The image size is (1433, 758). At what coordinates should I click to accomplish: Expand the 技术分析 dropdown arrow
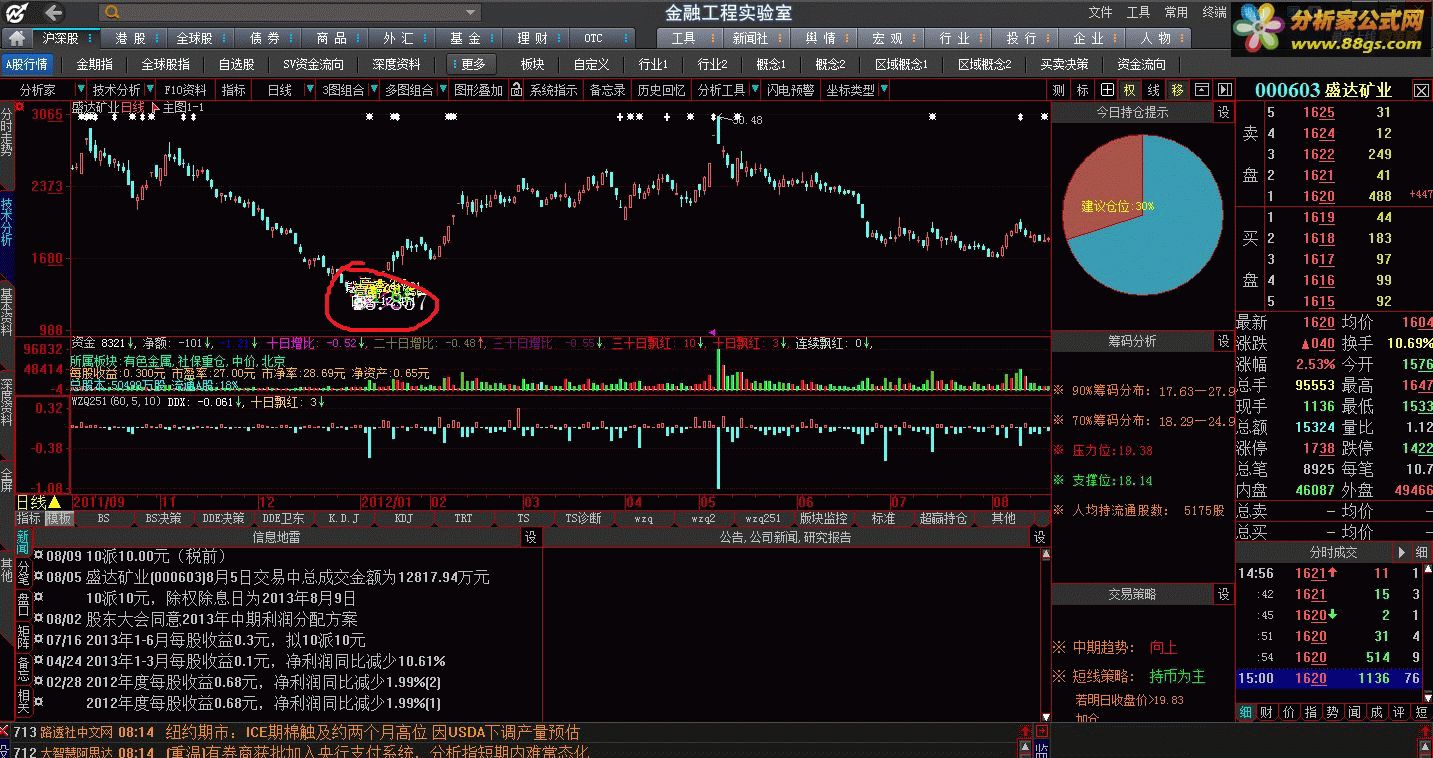(x=148, y=90)
